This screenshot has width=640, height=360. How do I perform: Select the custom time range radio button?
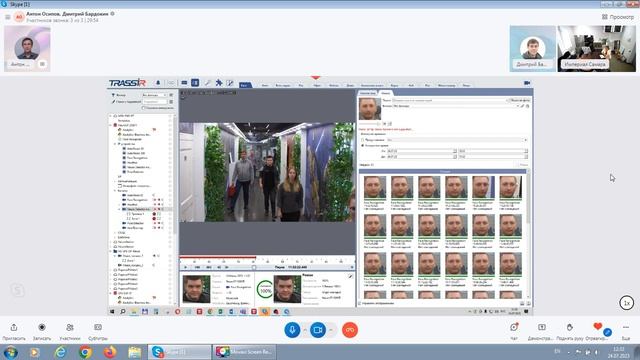click(362, 145)
